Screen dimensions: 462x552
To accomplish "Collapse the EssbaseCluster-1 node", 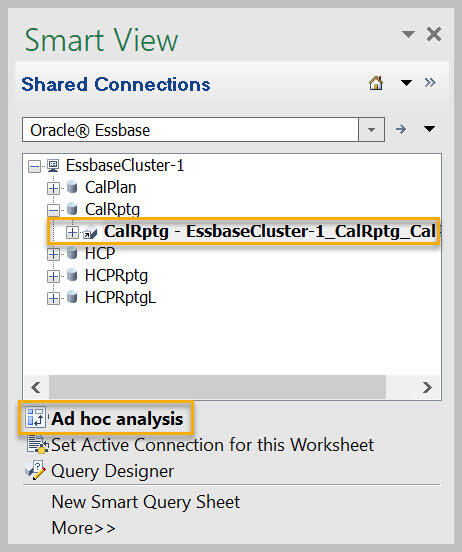I will 35,166.
